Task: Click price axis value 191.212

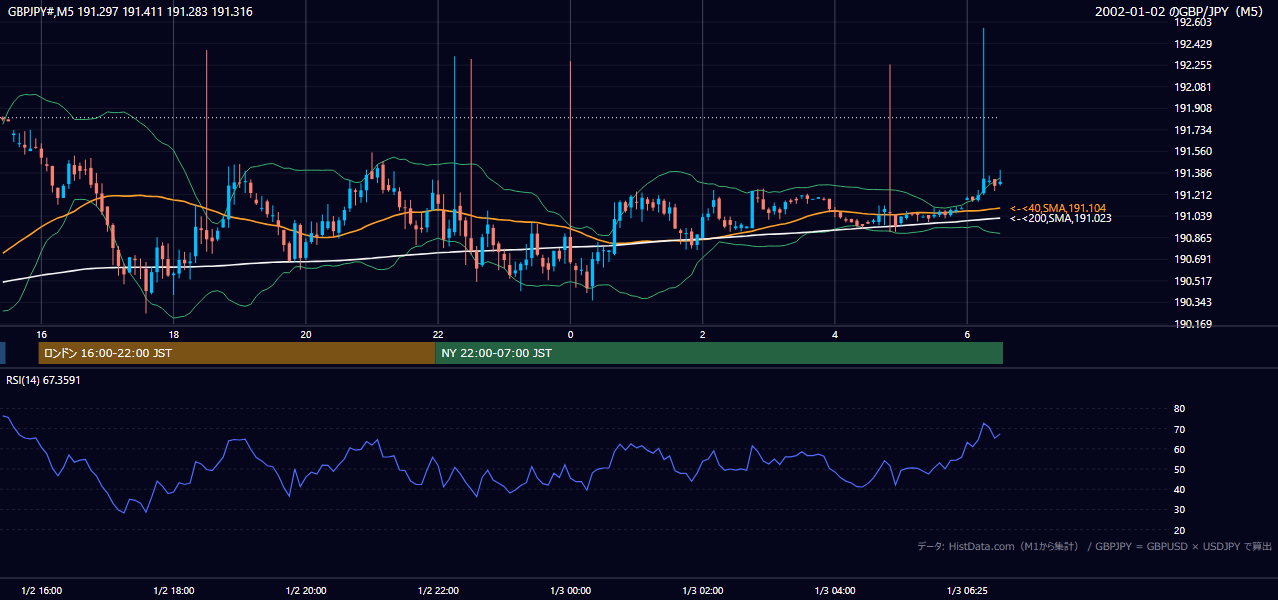Action: click(1192, 195)
